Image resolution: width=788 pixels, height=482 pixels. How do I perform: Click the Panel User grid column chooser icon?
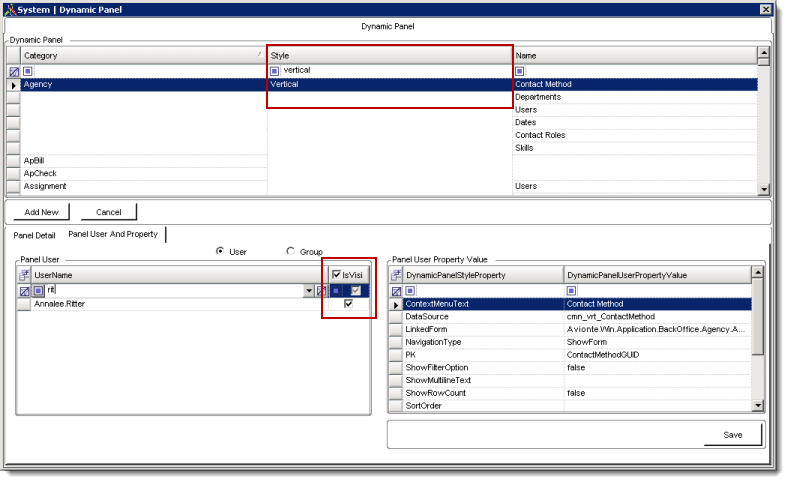24,274
